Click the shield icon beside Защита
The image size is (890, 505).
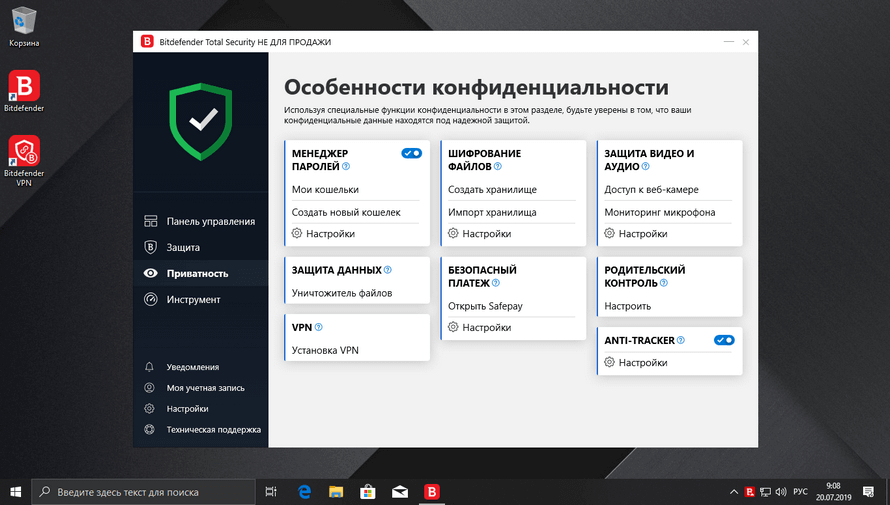point(150,247)
